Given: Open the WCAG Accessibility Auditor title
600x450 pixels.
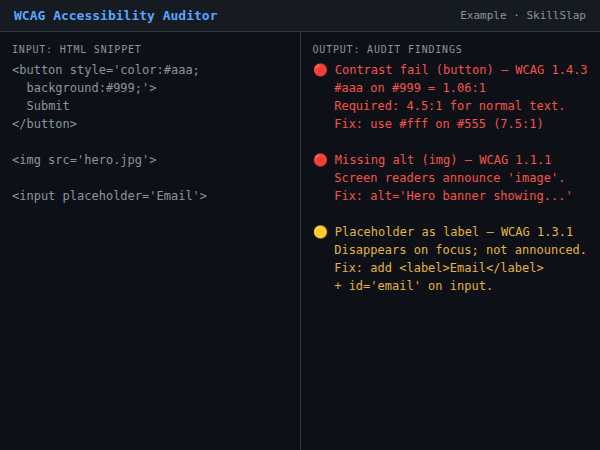Looking at the screenshot, I should point(115,16).
